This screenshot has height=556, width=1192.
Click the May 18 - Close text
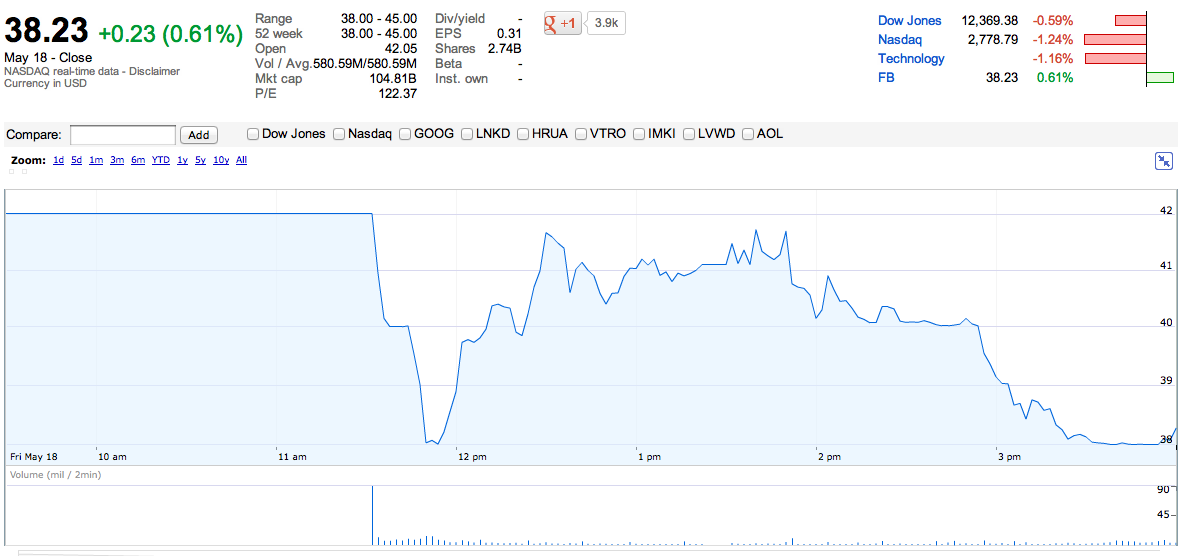click(x=48, y=58)
